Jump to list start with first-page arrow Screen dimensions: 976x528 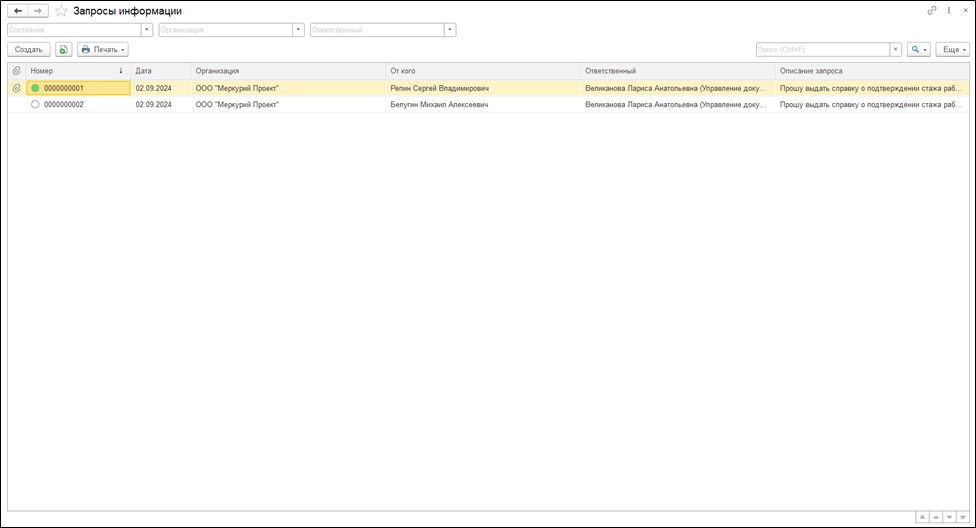pyautogui.click(x=923, y=517)
